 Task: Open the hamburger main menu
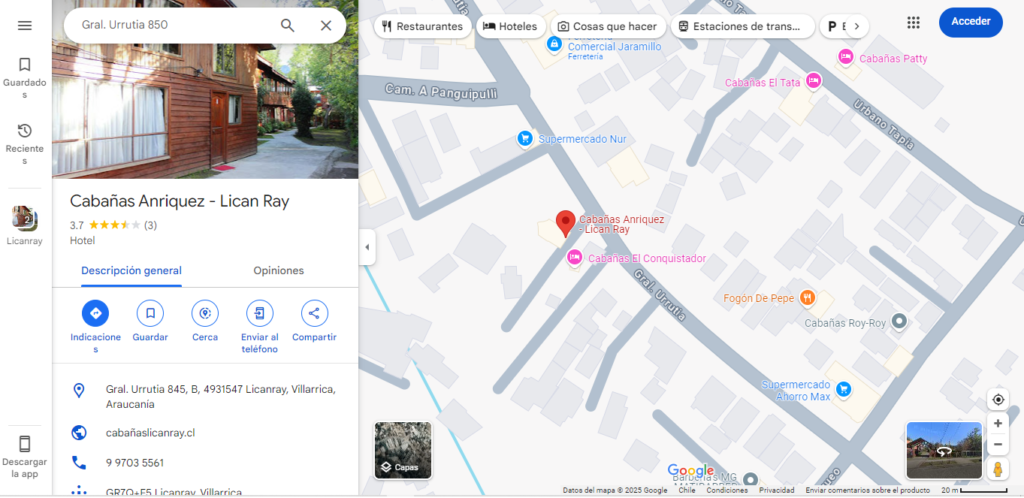(25, 25)
